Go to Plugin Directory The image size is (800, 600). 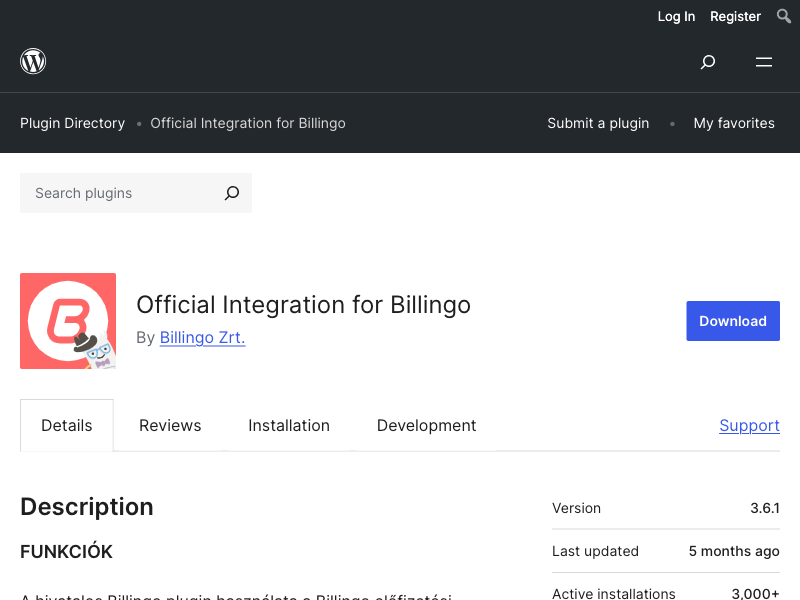pyautogui.click(x=72, y=123)
